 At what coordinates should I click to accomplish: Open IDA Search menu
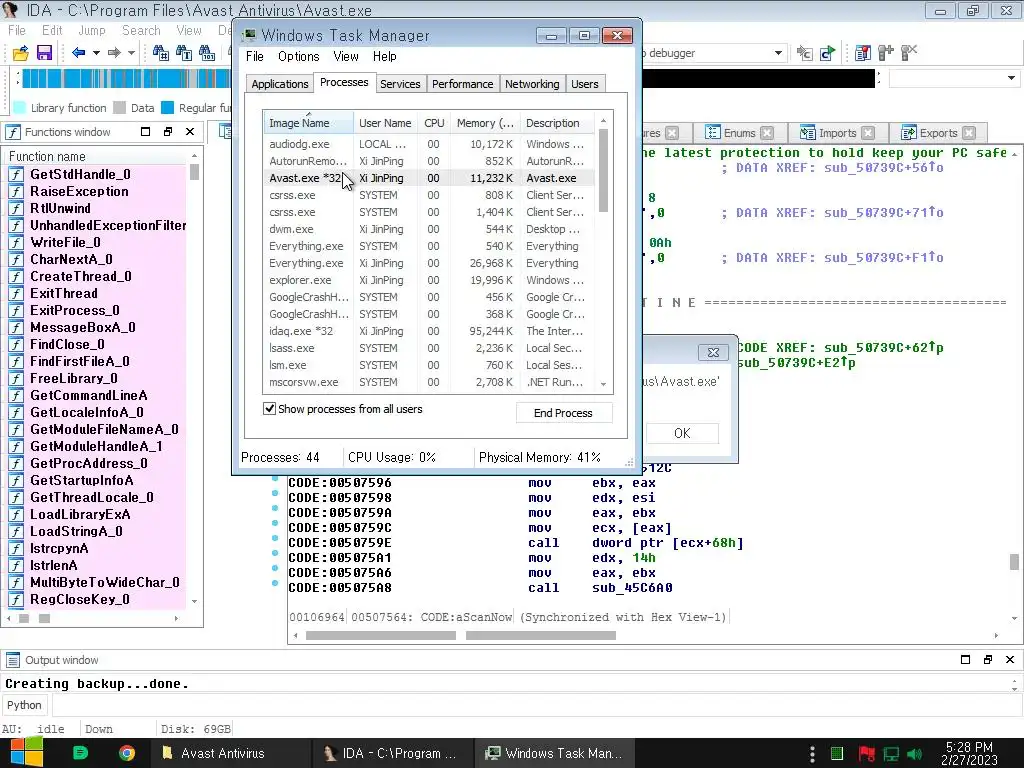pyautogui.click(x=141, y=31)
